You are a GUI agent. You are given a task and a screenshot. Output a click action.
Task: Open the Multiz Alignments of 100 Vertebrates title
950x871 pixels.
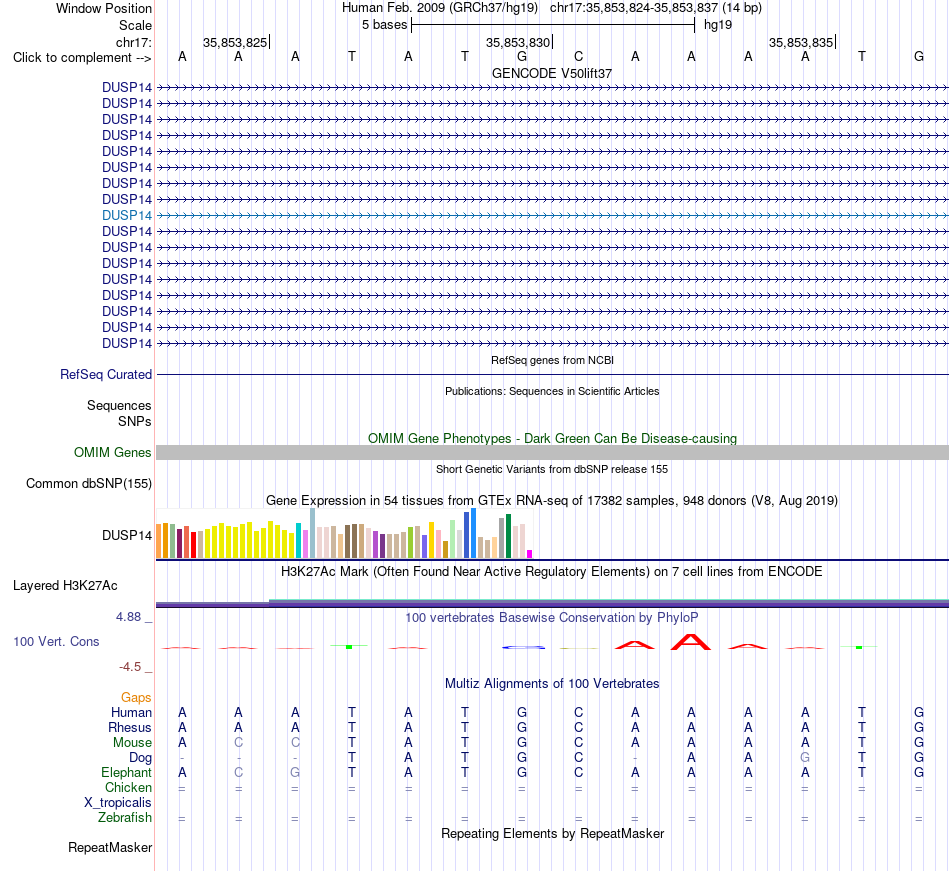(552, 684)
